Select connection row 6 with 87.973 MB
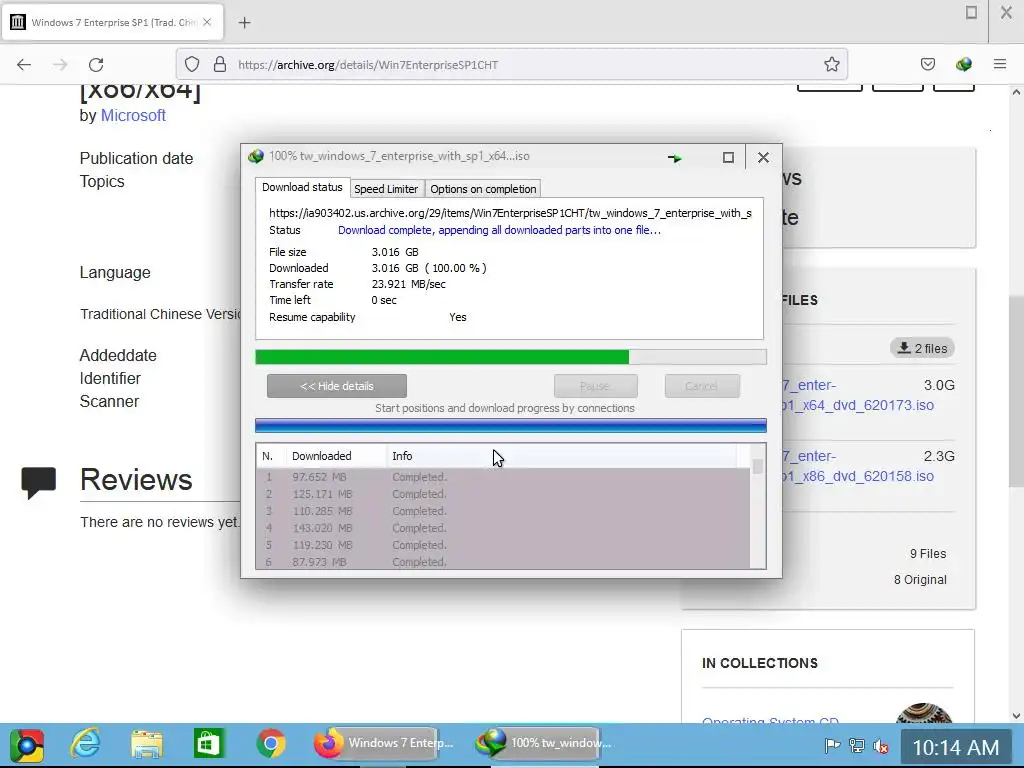The width and height of the screenshot is (1024, 768). [503, 562]
